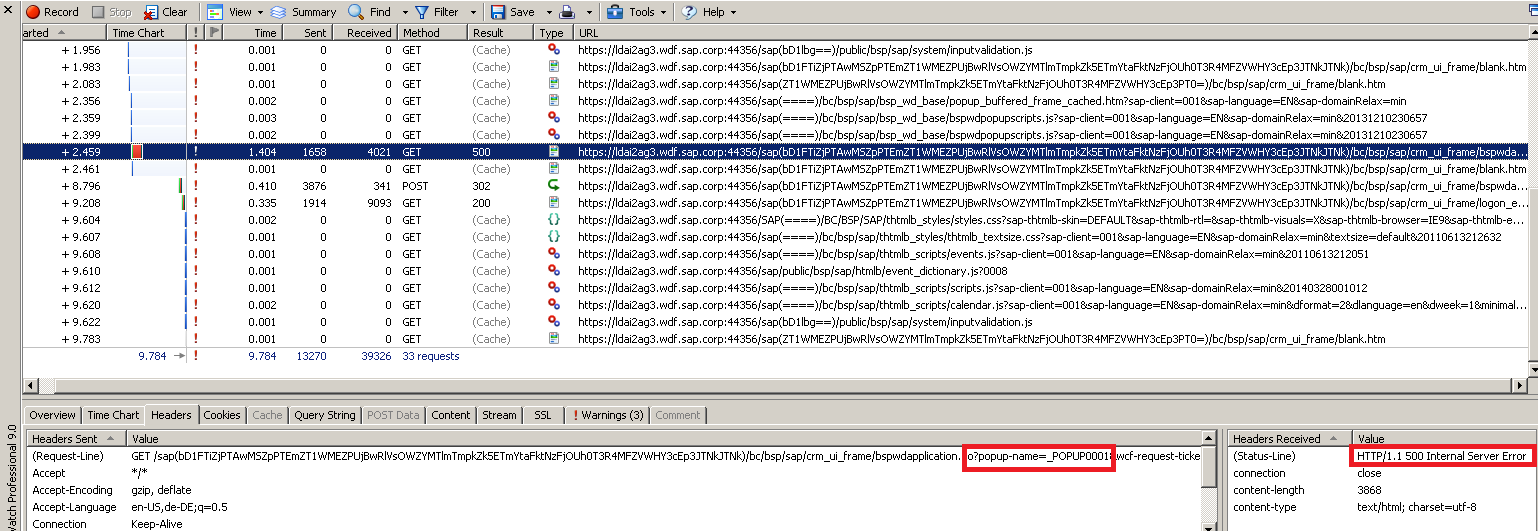Click the type icon of the +9.783 row
The width and height of the screenshot is (1538, 531).
click(554, 339)
